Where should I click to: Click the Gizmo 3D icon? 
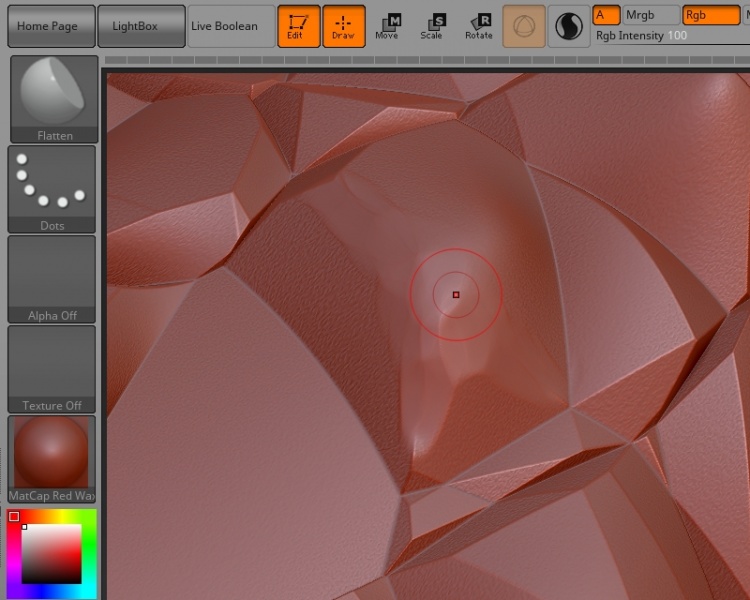pyautogui.click(x=524, y=26)
